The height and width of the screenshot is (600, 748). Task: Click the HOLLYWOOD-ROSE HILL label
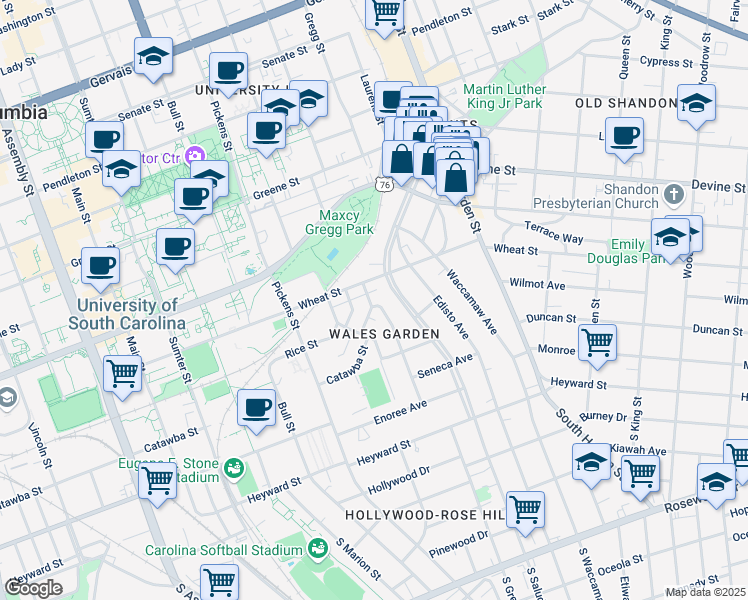425,515
